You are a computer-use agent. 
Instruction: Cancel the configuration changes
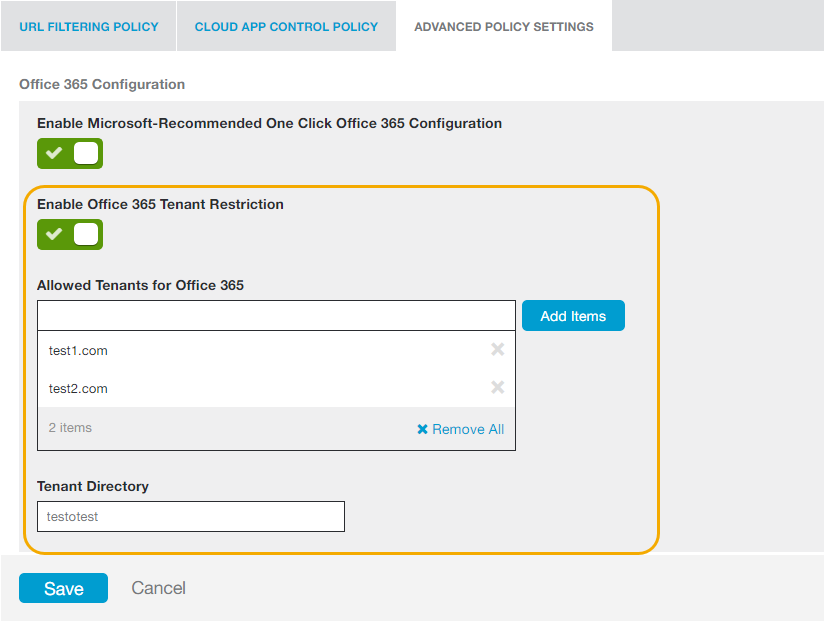tap(158, 588)
